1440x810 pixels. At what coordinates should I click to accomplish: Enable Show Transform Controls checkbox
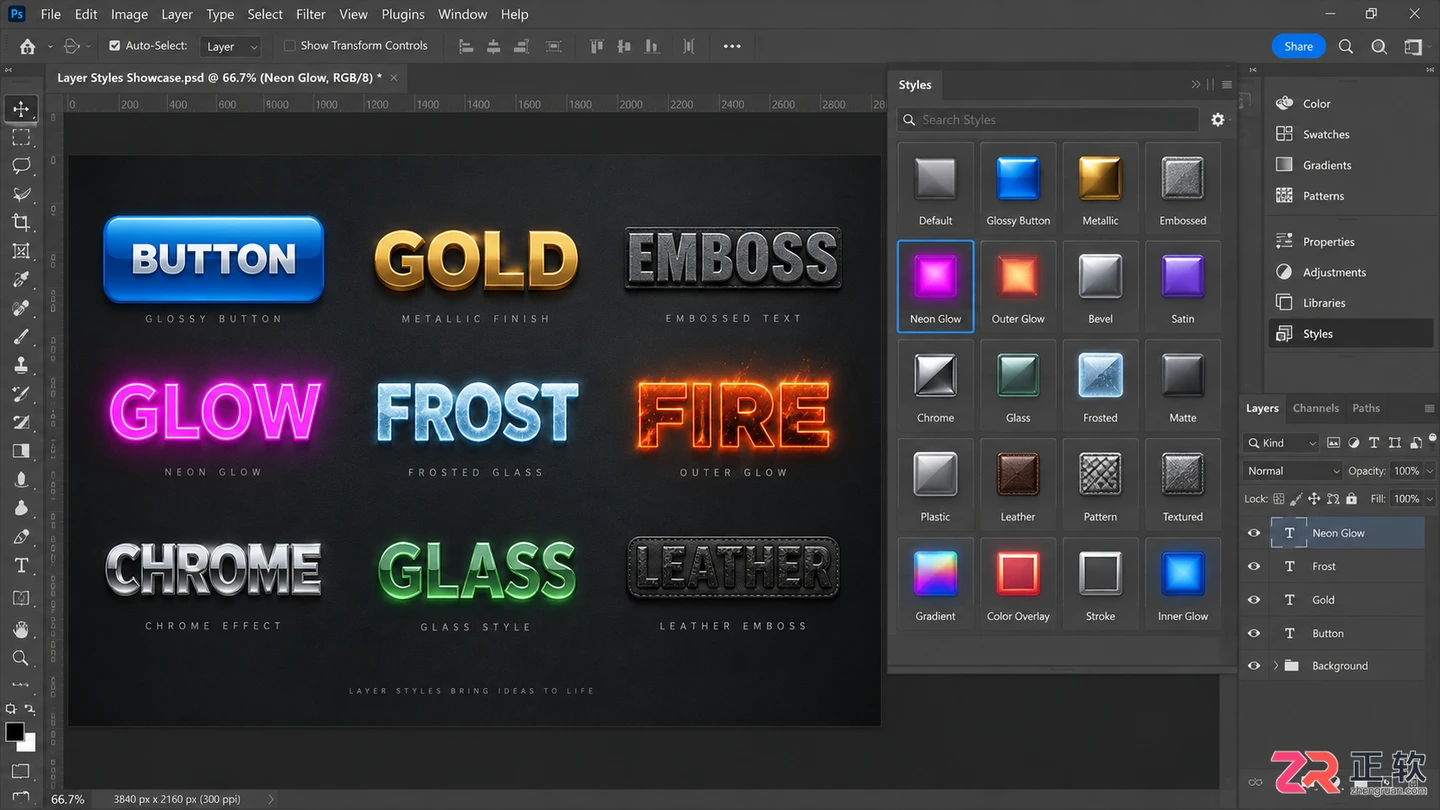(290, 46)
